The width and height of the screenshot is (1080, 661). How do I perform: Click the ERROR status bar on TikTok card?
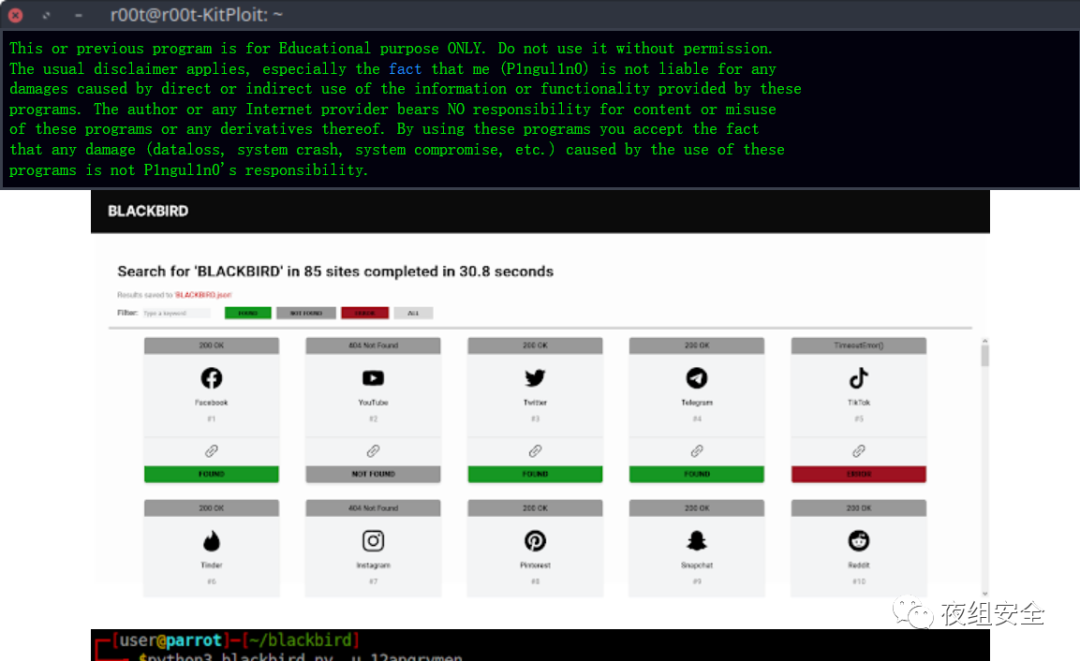[859, 474]
